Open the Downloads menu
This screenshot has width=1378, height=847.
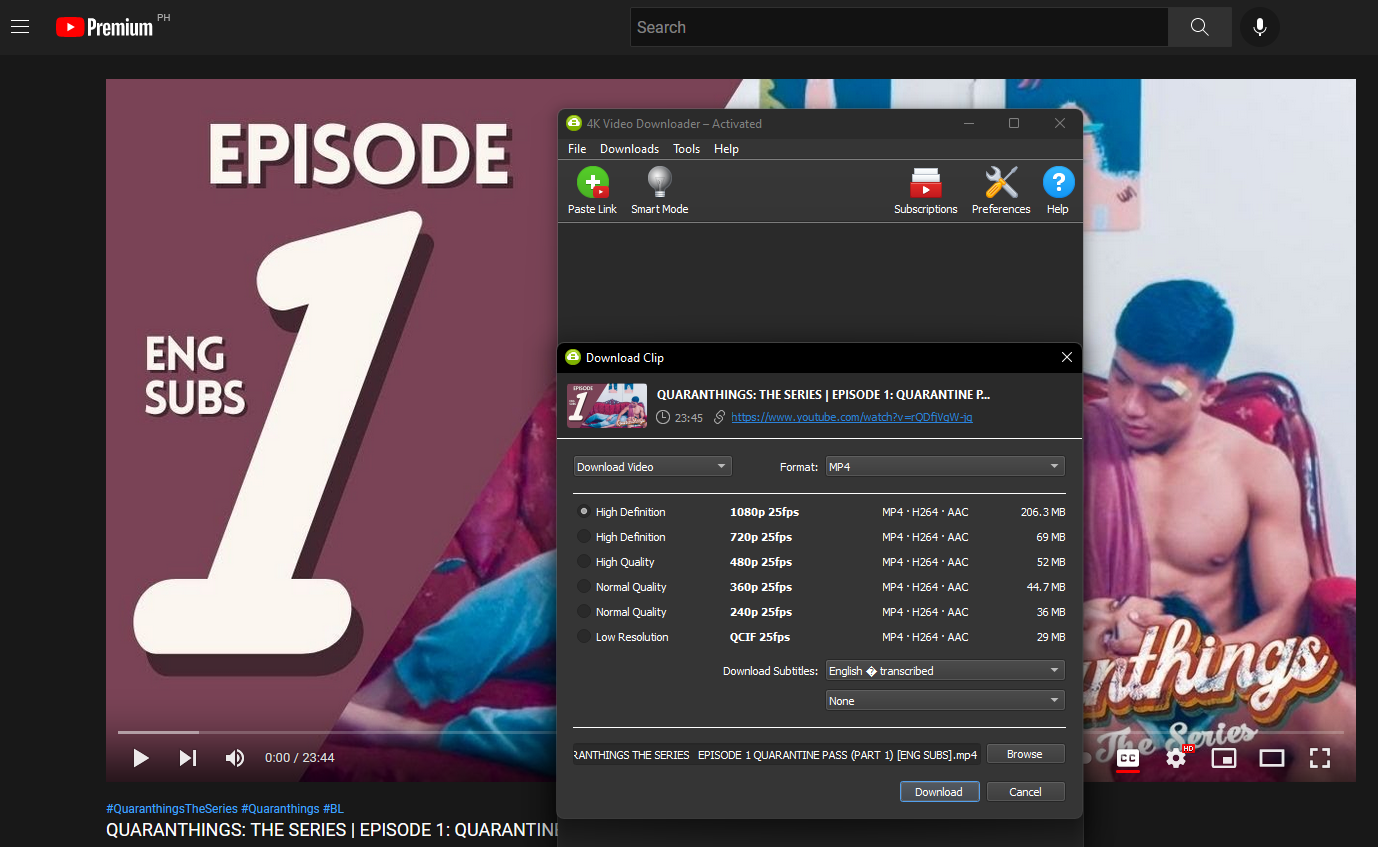point(629,149)
